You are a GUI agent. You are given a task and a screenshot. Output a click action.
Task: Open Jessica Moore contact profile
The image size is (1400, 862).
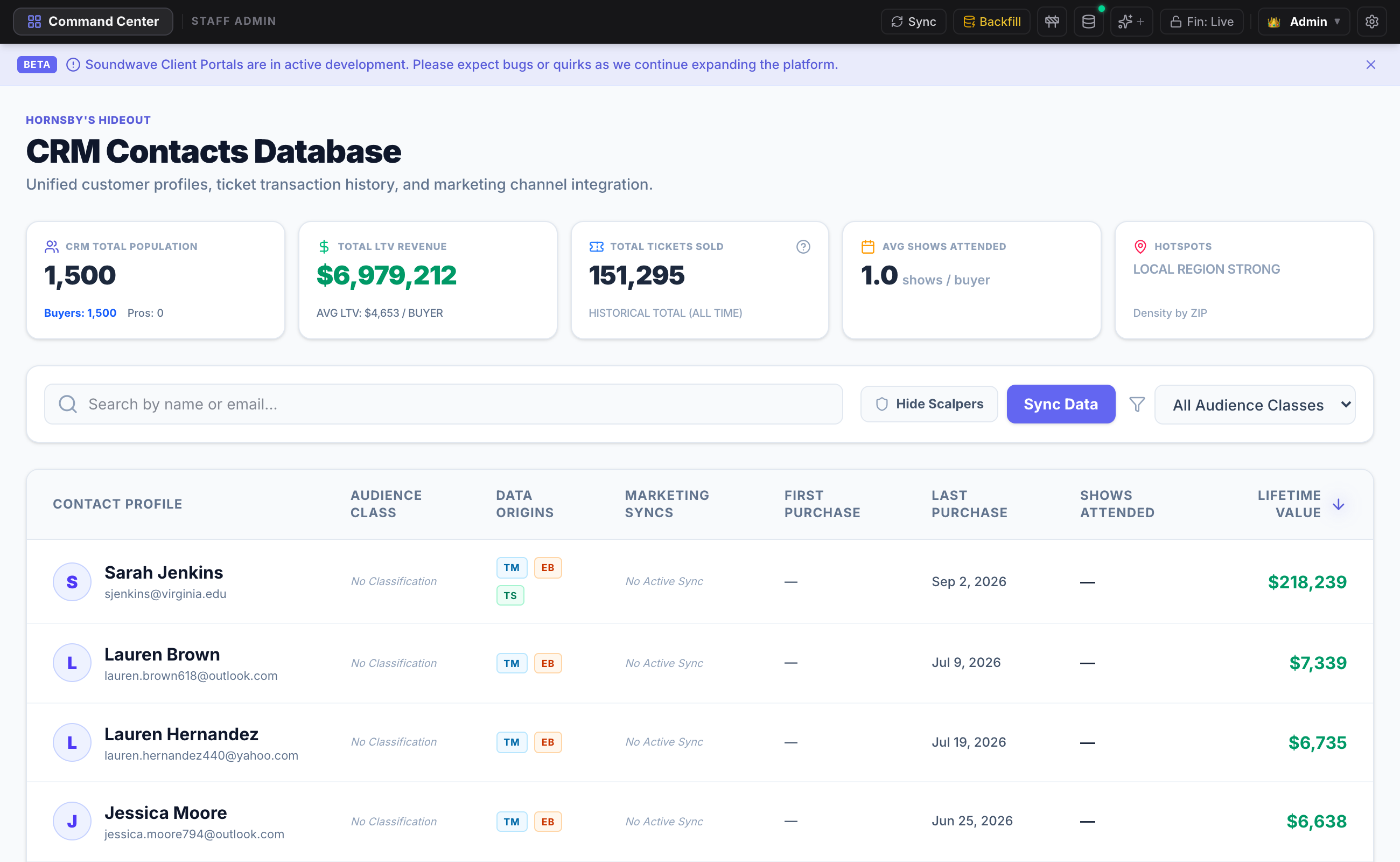(x=165, y=813)
